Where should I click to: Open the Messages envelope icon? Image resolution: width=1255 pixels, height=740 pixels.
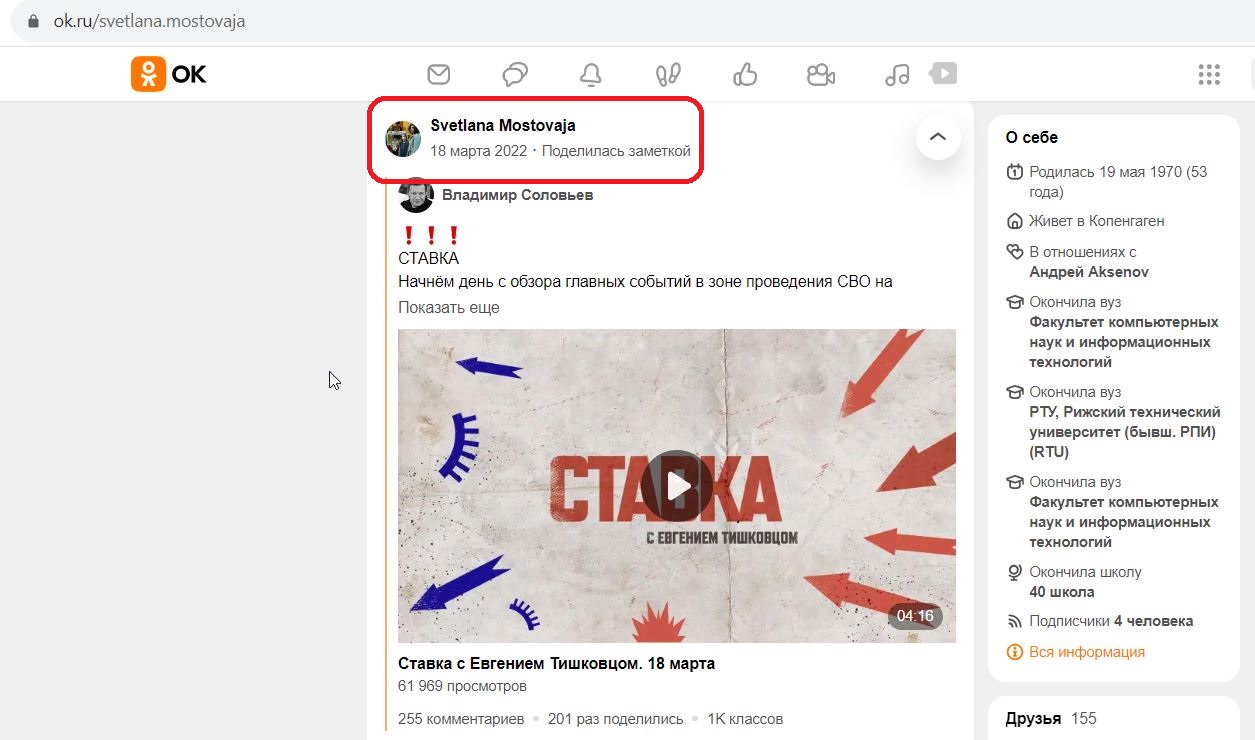tap(438, 74)
